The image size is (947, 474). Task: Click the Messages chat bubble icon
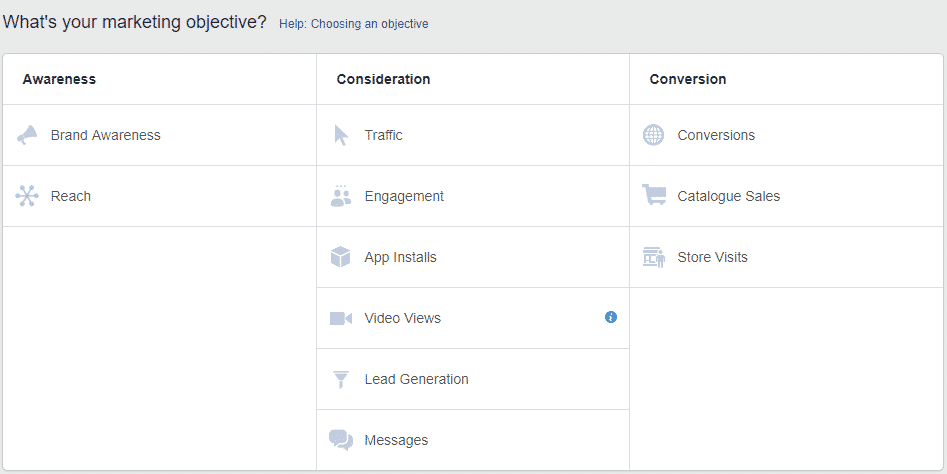341,440
